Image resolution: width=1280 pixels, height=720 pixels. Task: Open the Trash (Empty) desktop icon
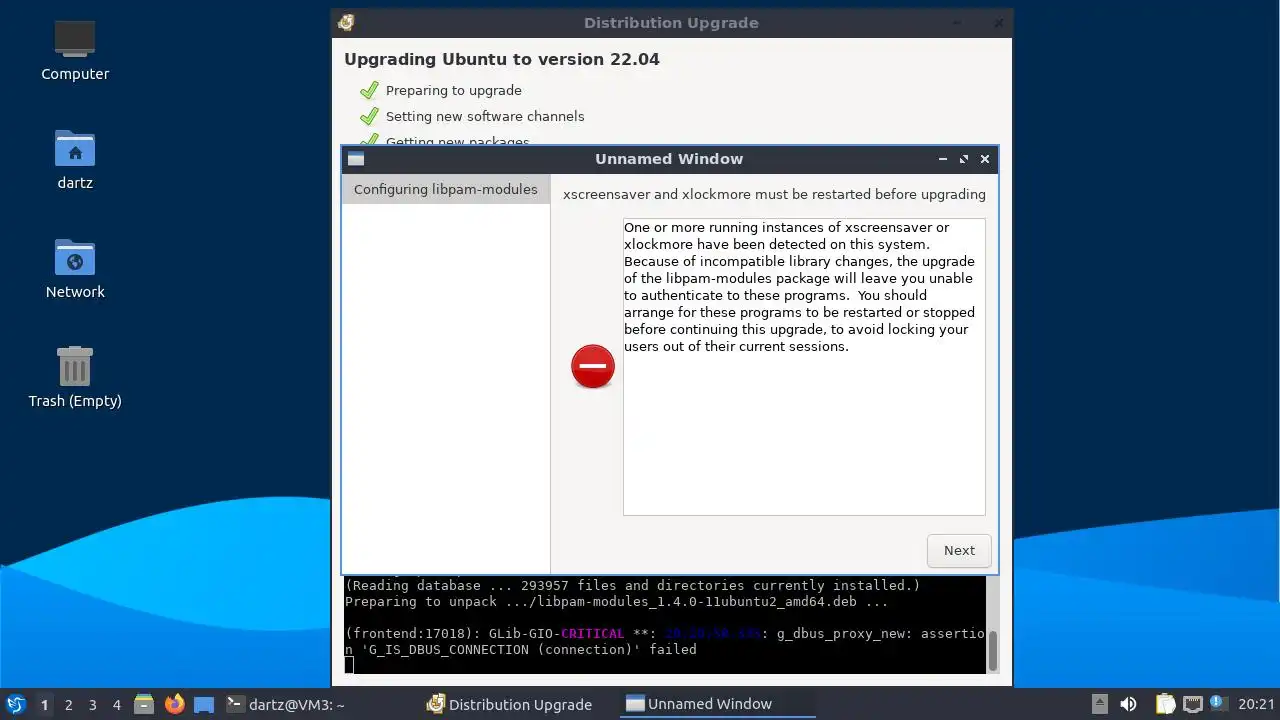75,377
